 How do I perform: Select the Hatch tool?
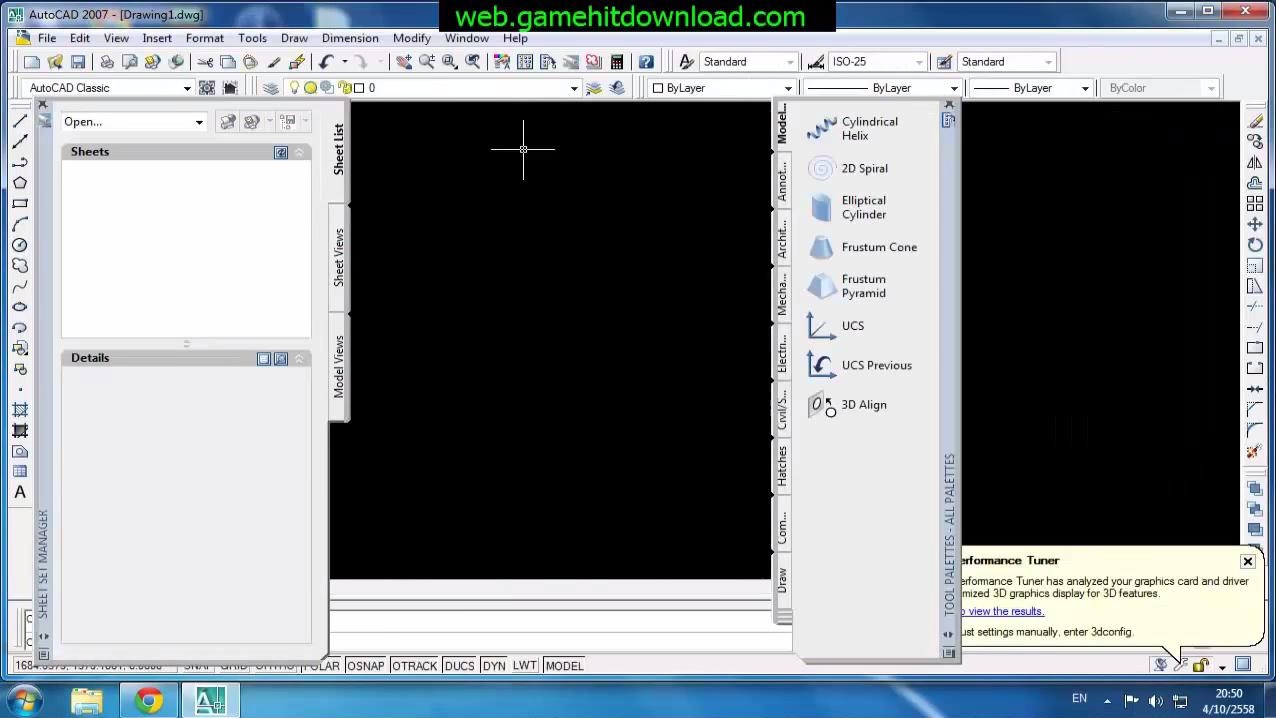coord(20,410)
